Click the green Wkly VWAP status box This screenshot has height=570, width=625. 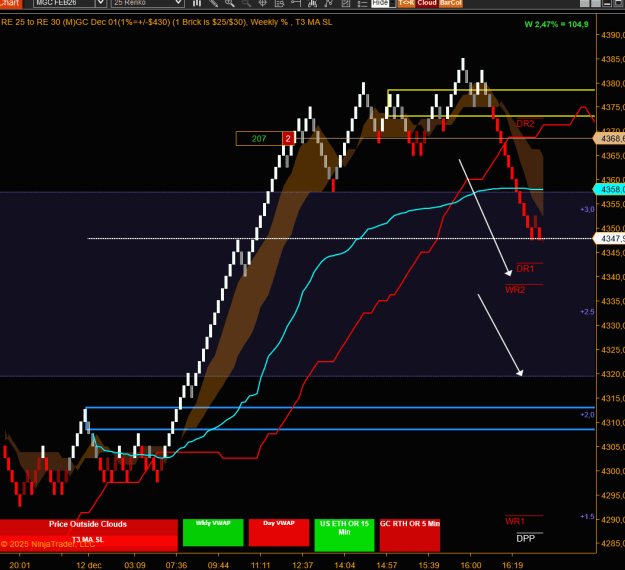pyautogui.click(x=213, y=533)
